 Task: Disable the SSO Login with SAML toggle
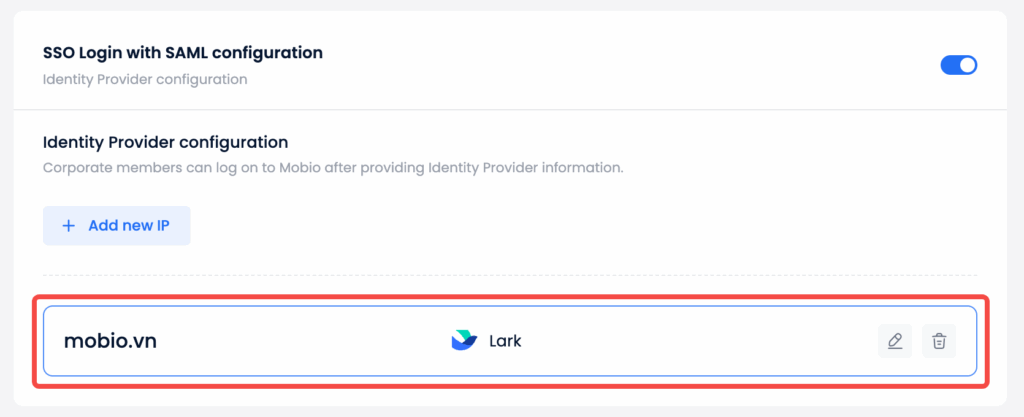coord(958,65)
